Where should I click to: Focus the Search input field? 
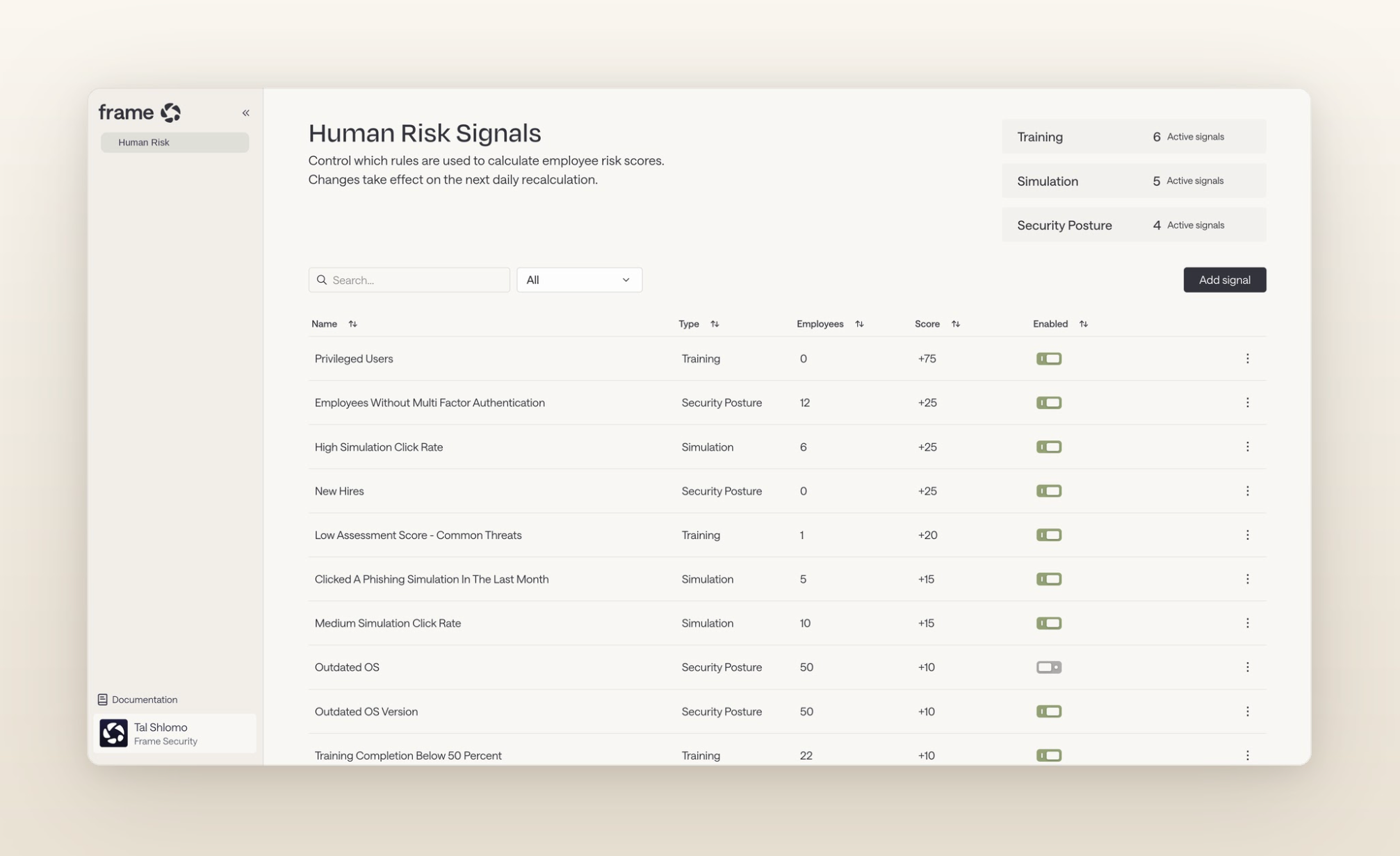409,280
